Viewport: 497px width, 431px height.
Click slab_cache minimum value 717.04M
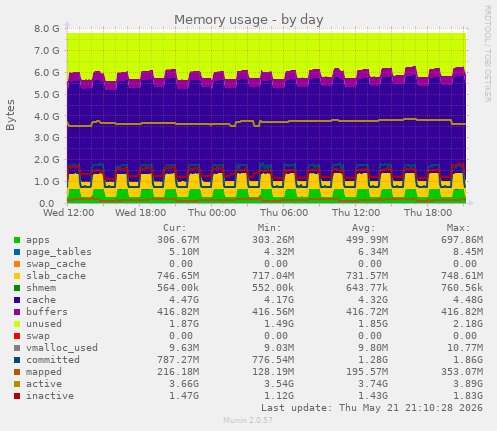[x=273, y=276]
